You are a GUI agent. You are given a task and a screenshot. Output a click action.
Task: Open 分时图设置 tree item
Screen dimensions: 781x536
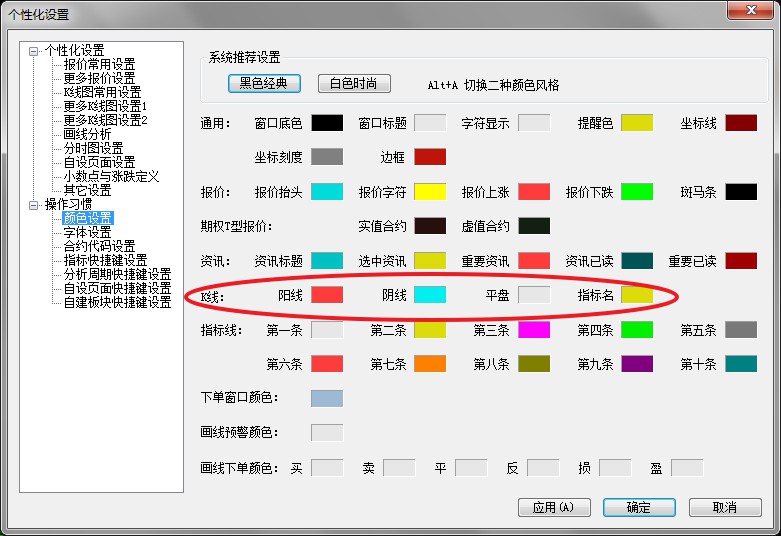coord(93,149)
